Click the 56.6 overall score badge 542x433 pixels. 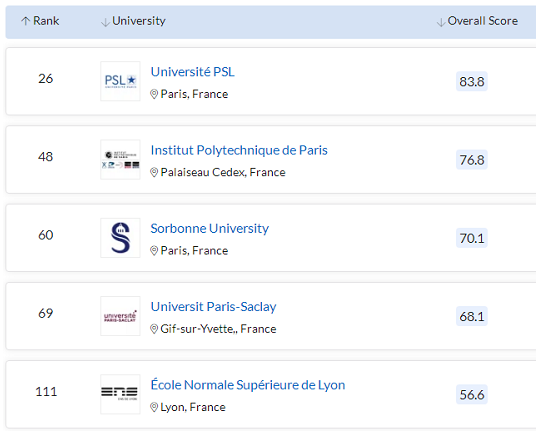click(472, 394)
